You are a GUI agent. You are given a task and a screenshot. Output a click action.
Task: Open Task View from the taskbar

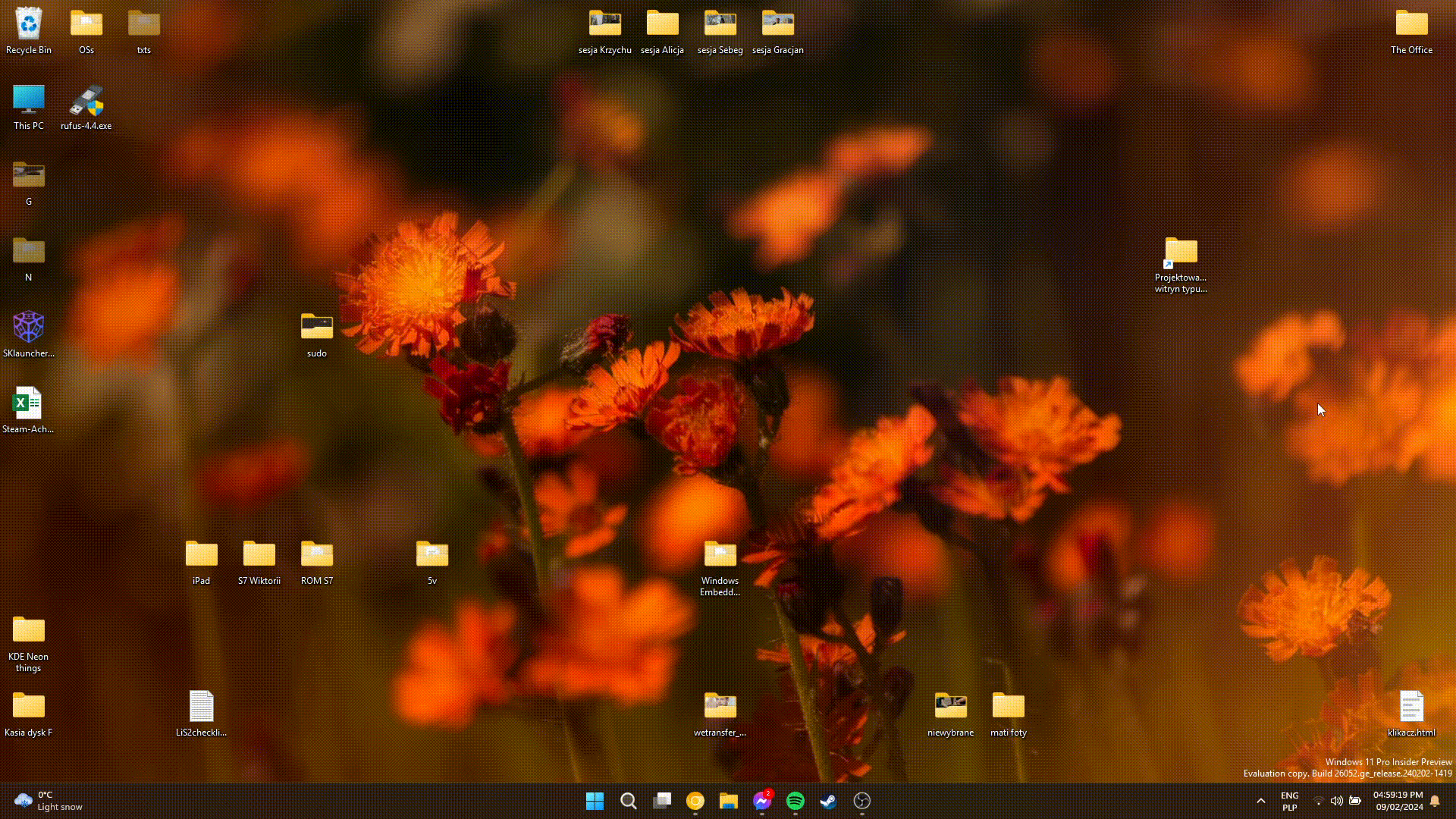(661, 801)
